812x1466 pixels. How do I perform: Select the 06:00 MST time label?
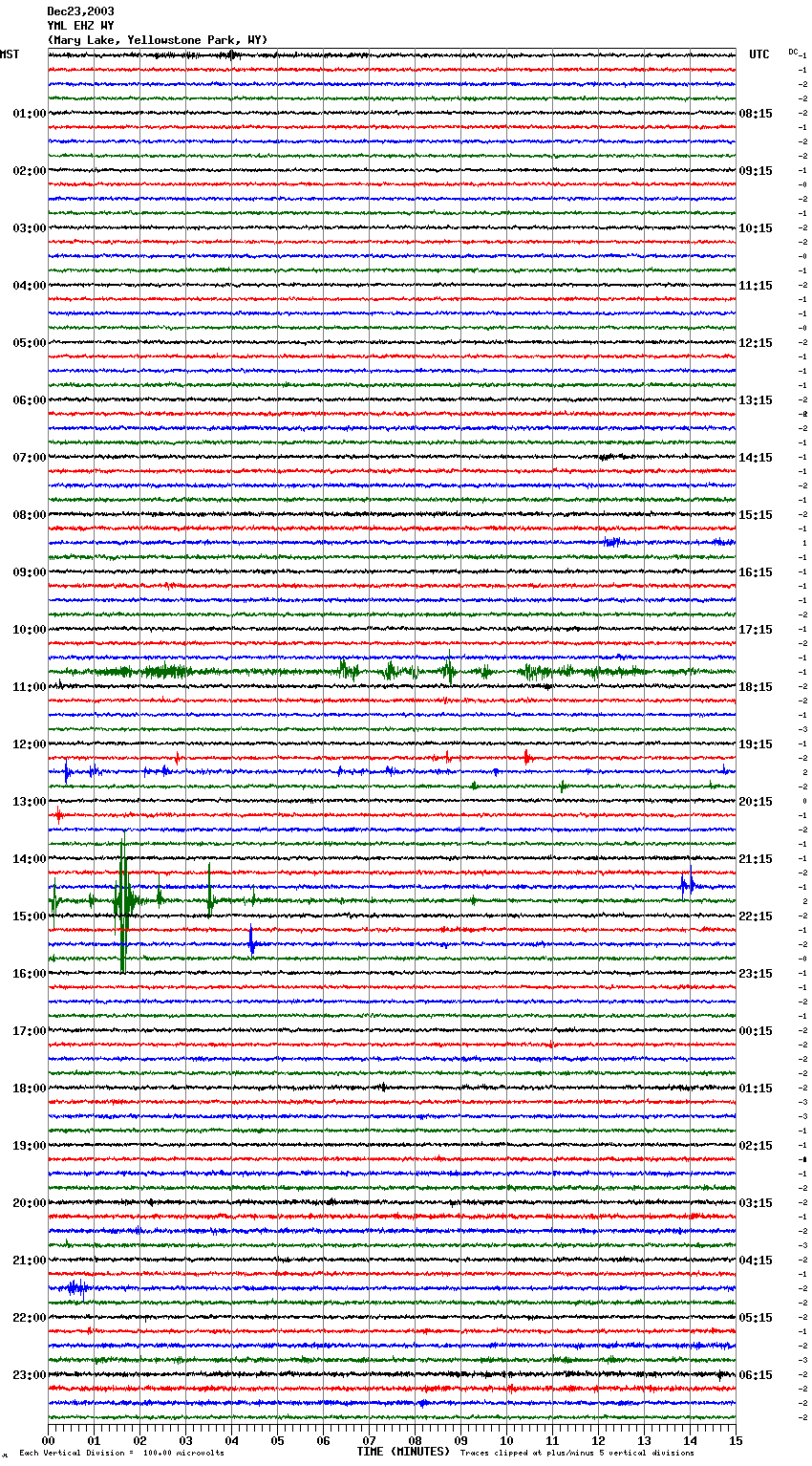coord(29,400)
